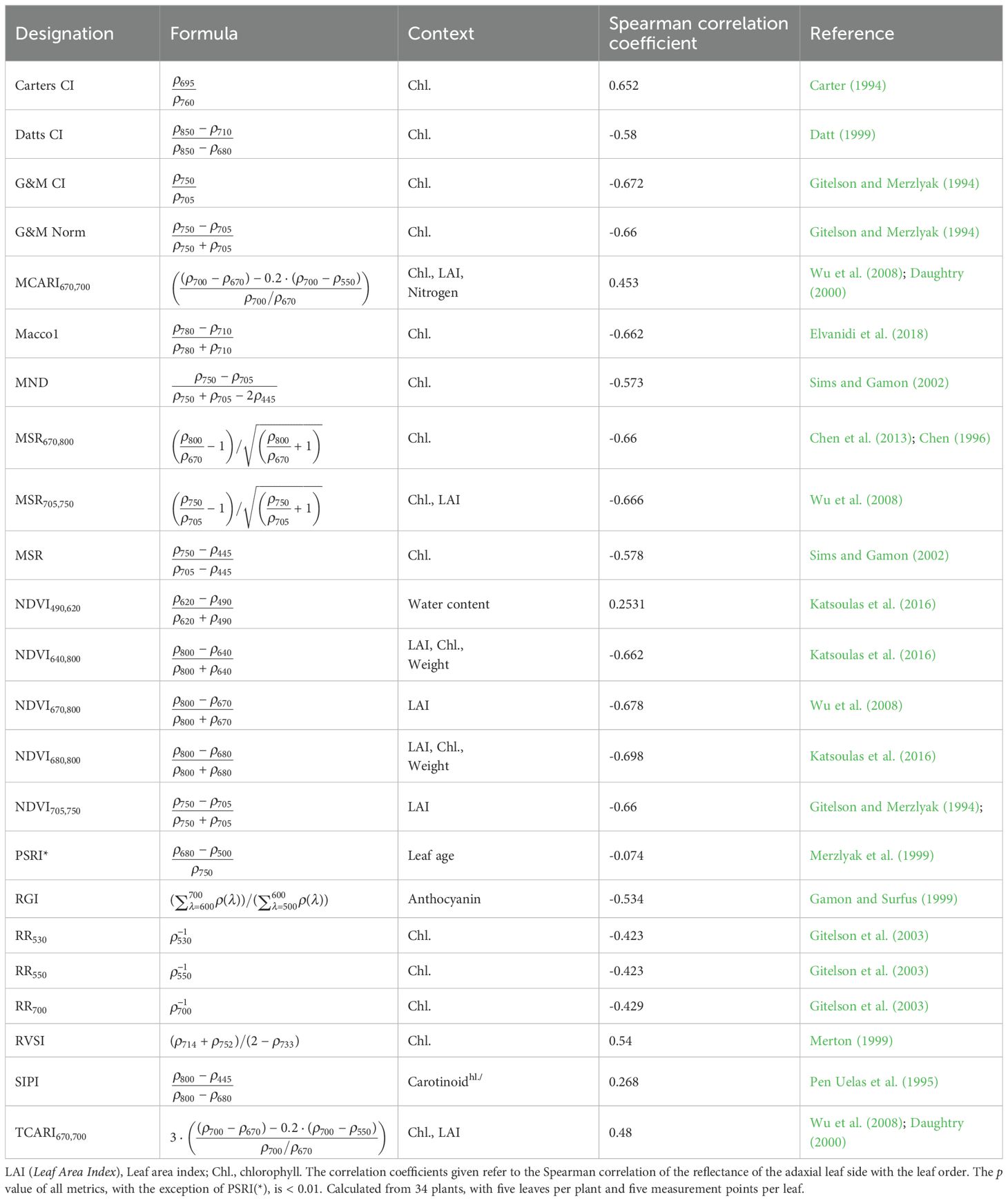Screen dimensions: 1008x1201
Task: Click the Gamon and Surfus (1999) citation
Action: pos(883,899)
